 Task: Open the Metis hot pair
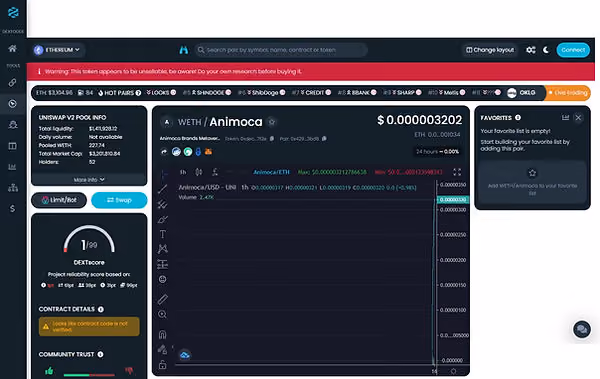click(447, 93)
